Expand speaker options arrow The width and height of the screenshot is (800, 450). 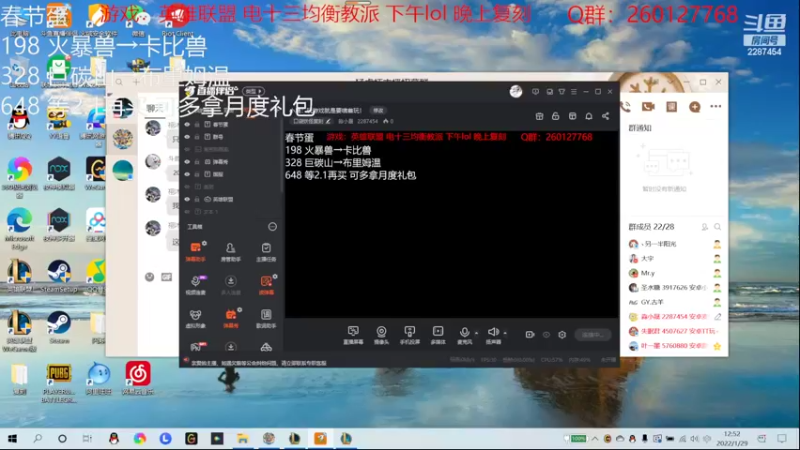click(505, 333)
